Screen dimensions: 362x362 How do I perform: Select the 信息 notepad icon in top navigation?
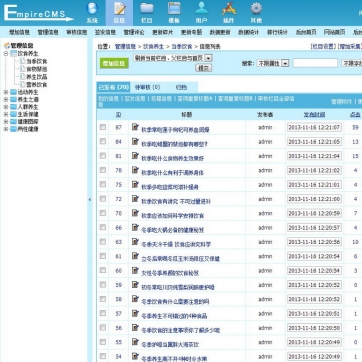pyautogui.click(x=119, y=8)
